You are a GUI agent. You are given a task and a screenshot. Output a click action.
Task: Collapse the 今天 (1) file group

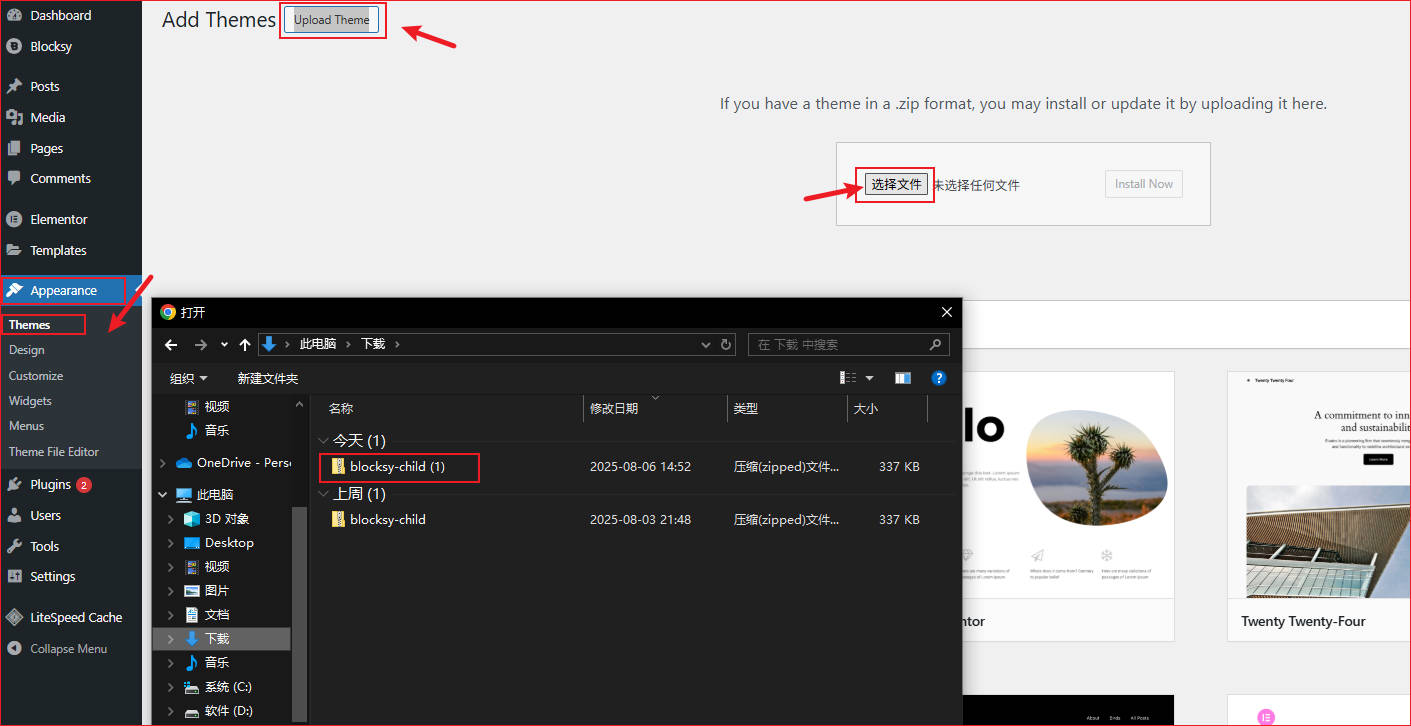323,440
